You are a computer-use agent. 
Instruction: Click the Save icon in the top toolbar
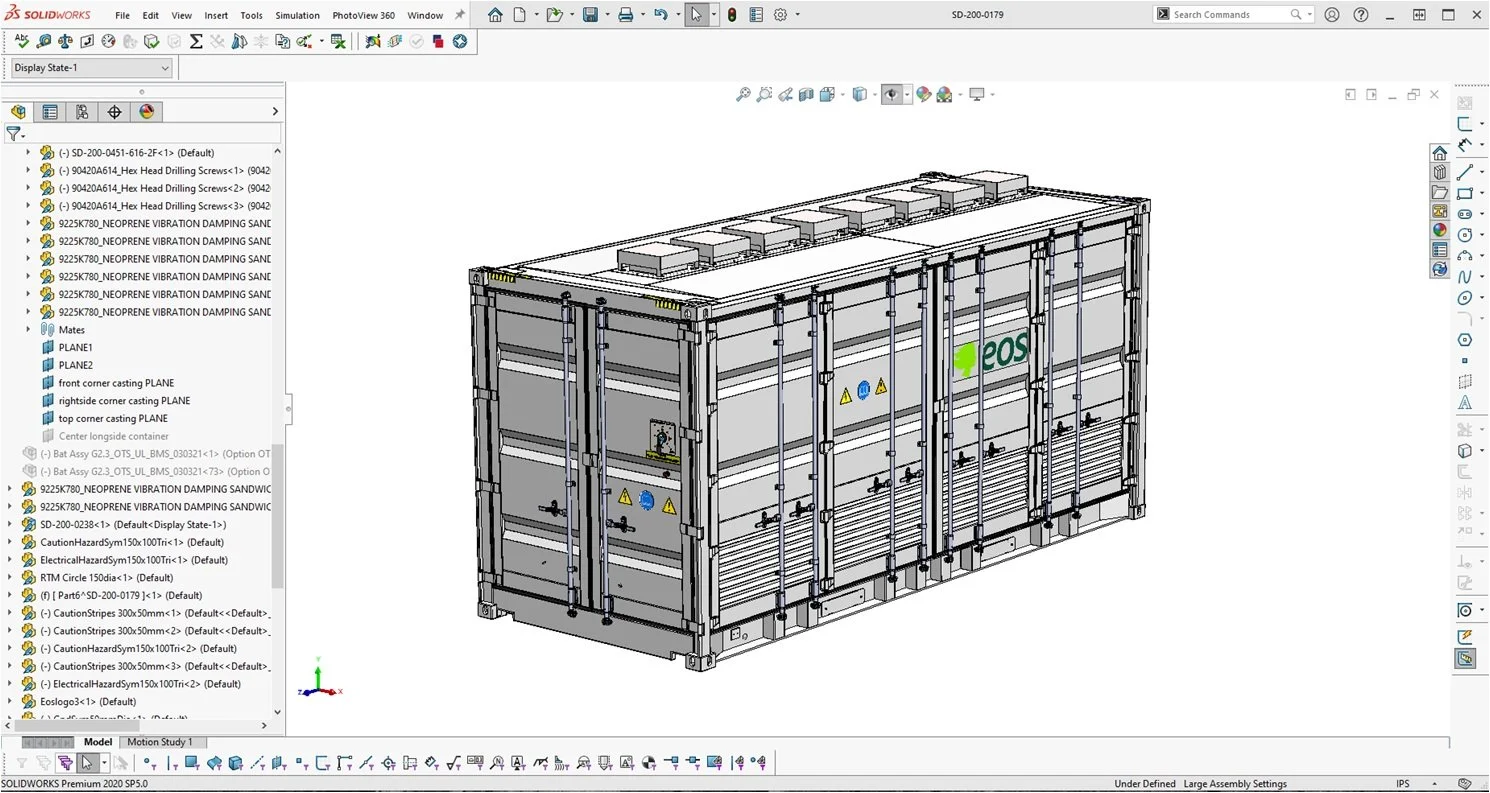(590, 15)
